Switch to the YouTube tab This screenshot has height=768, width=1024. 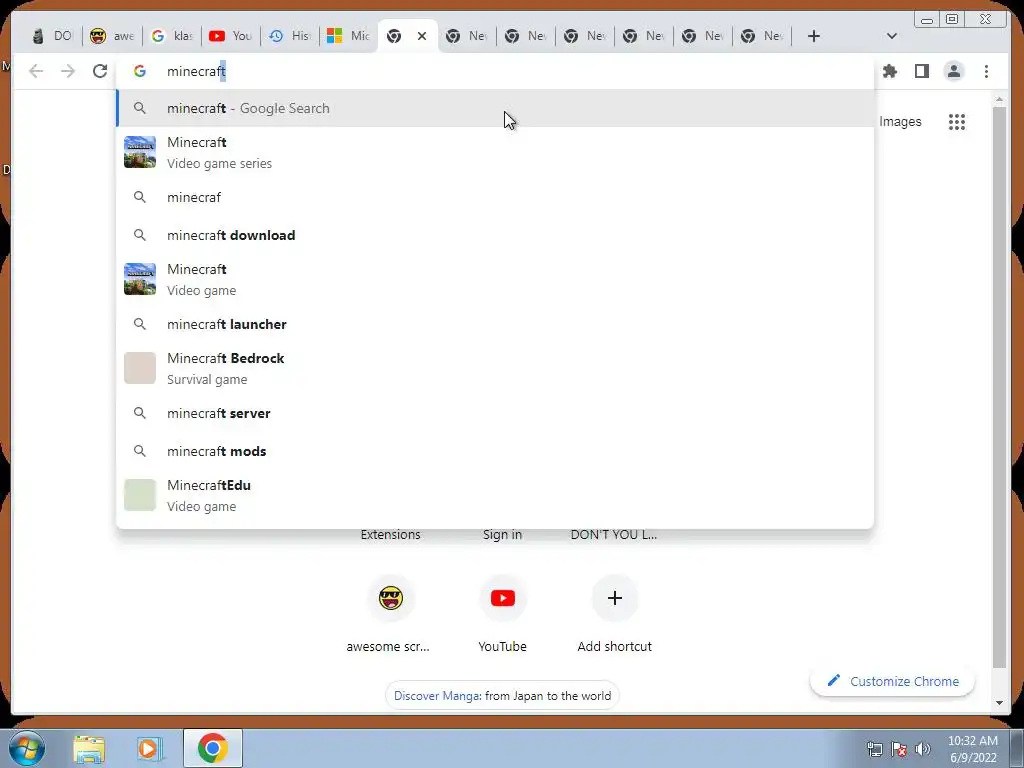[231, 36]
